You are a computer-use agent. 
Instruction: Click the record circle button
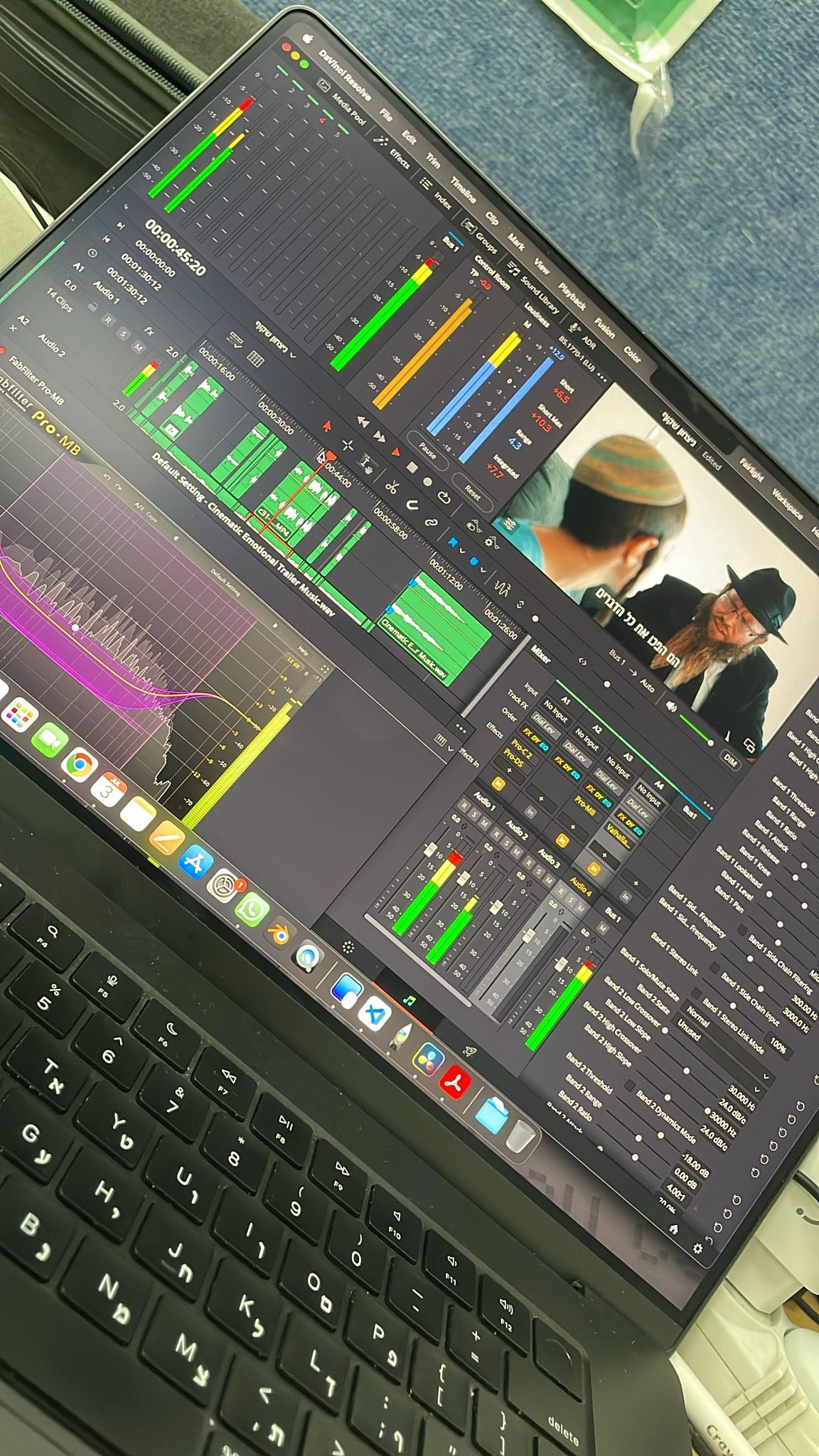pos(427,481)
